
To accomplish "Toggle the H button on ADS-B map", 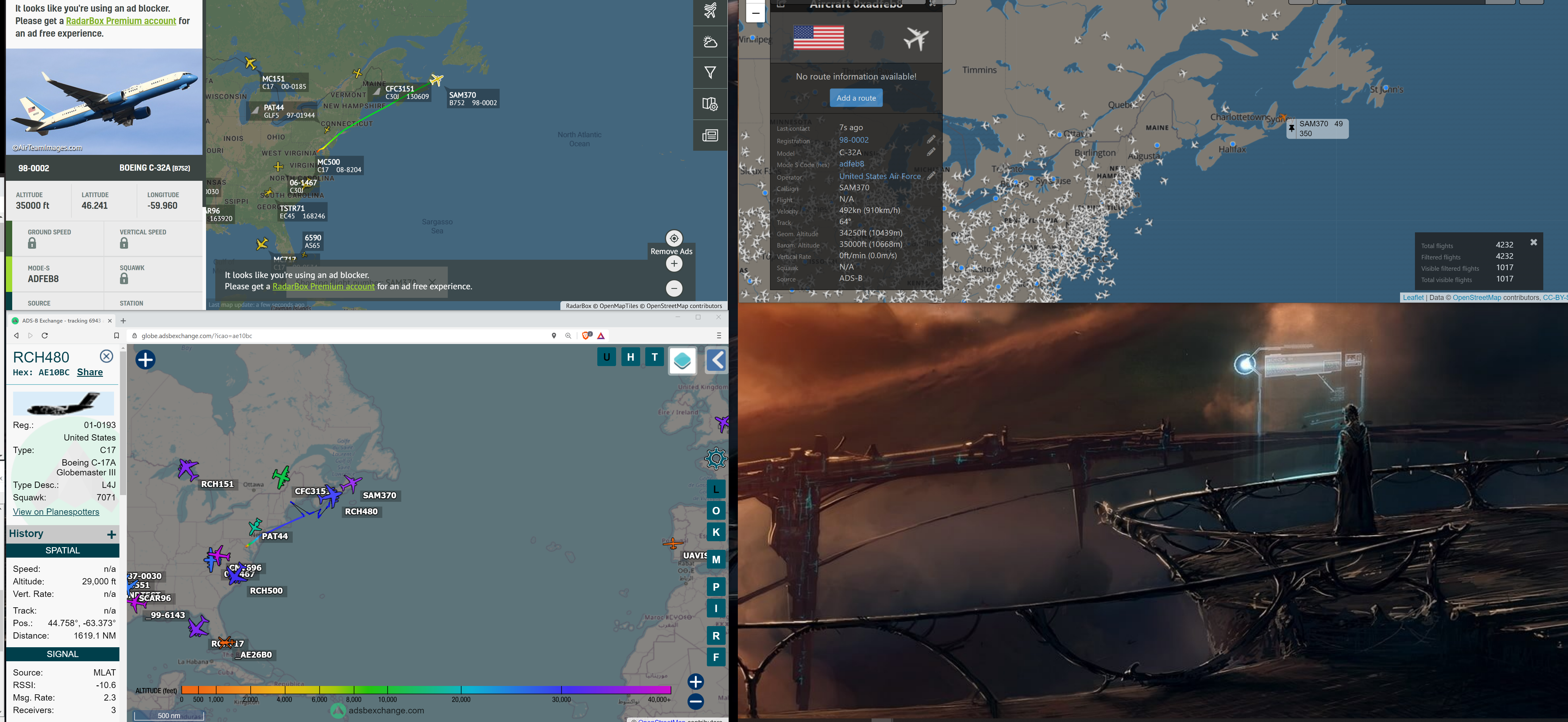I will point(631,357).
